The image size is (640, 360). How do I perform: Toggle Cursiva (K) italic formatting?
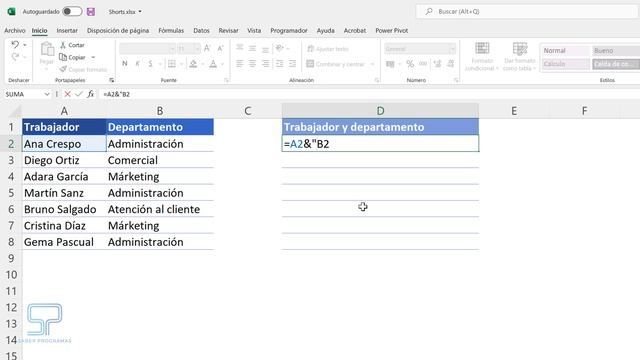coord(138,64)
